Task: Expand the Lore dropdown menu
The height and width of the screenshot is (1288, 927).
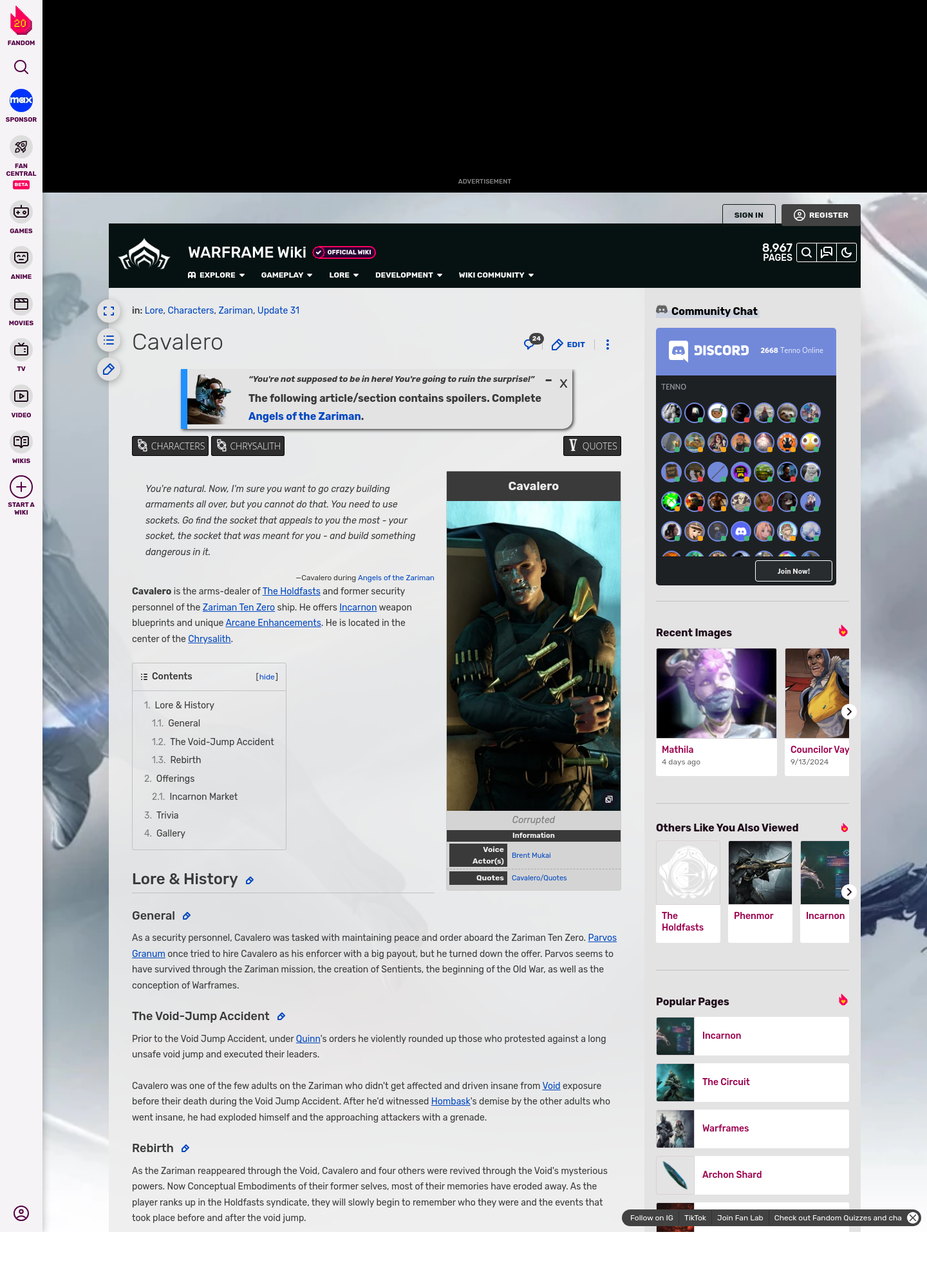Action: (x=344, y=275)
